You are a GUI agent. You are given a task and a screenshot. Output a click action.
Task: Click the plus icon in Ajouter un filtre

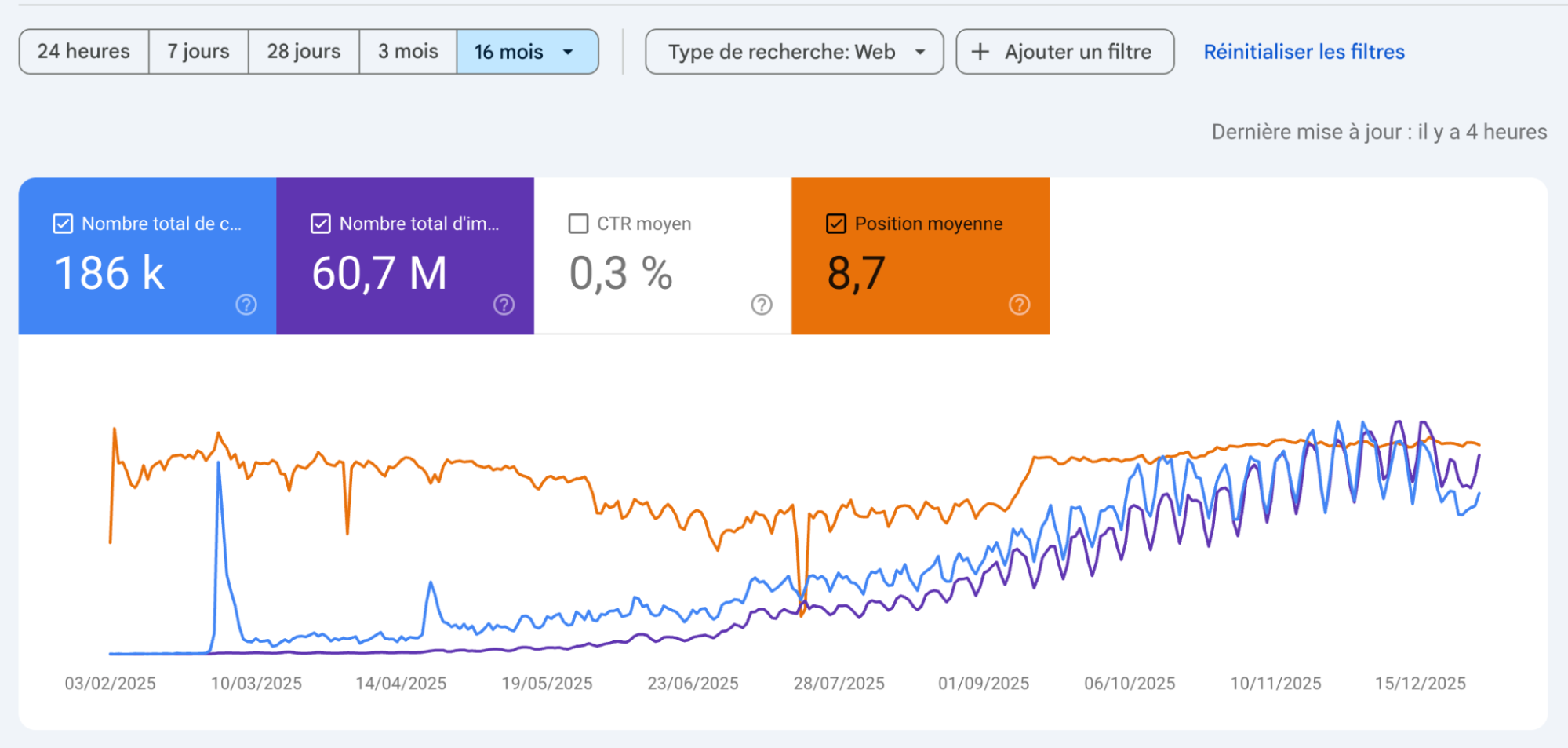coord(980,52)
